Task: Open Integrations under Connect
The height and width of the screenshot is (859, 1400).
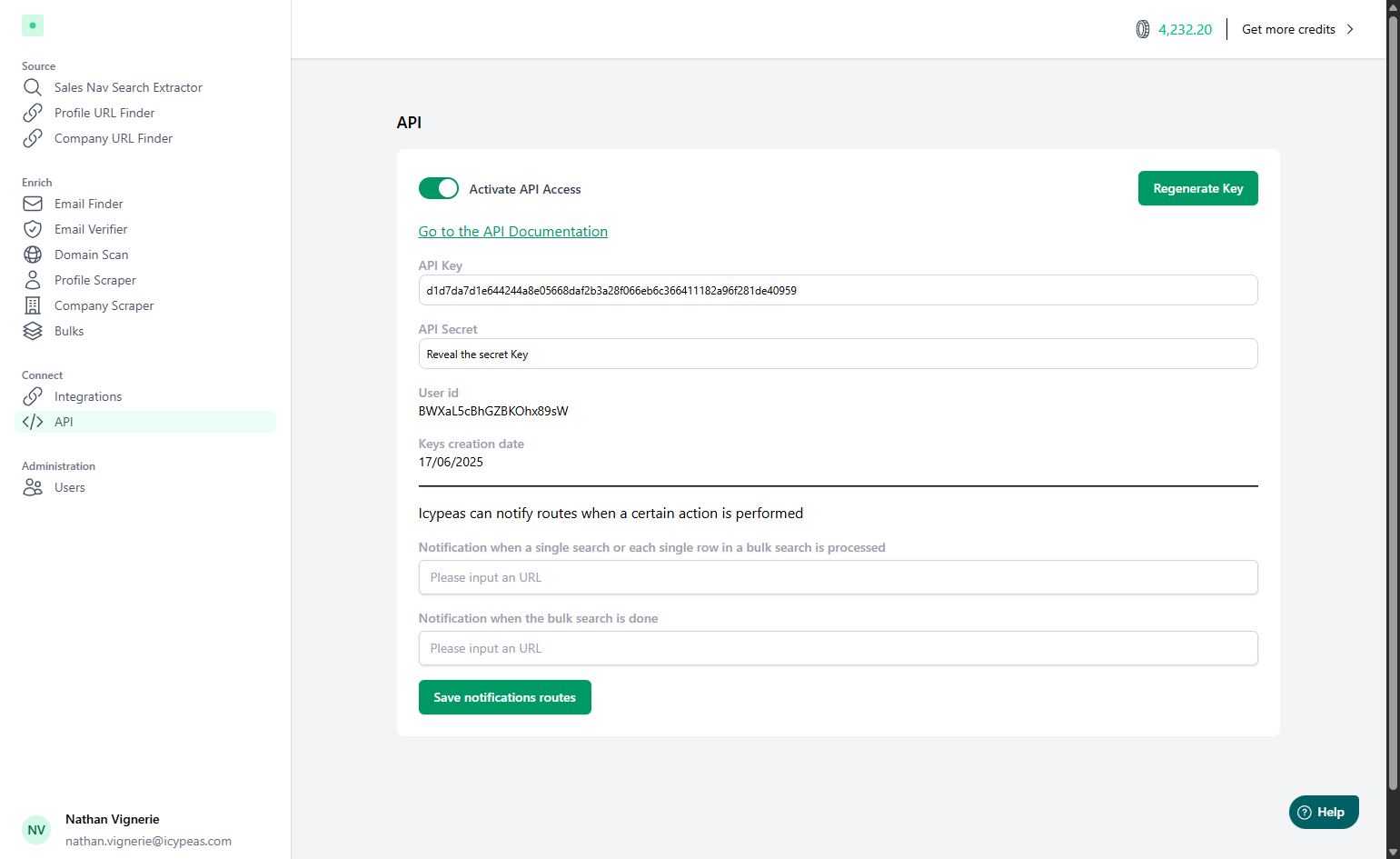Action: click(x=145, y=396)
